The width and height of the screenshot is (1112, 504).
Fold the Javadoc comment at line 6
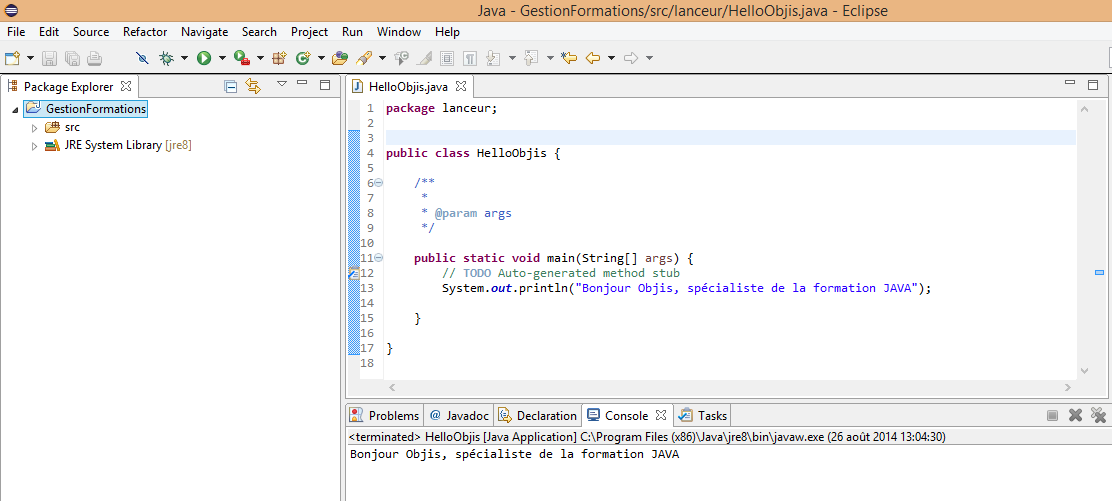coord(379,183)
